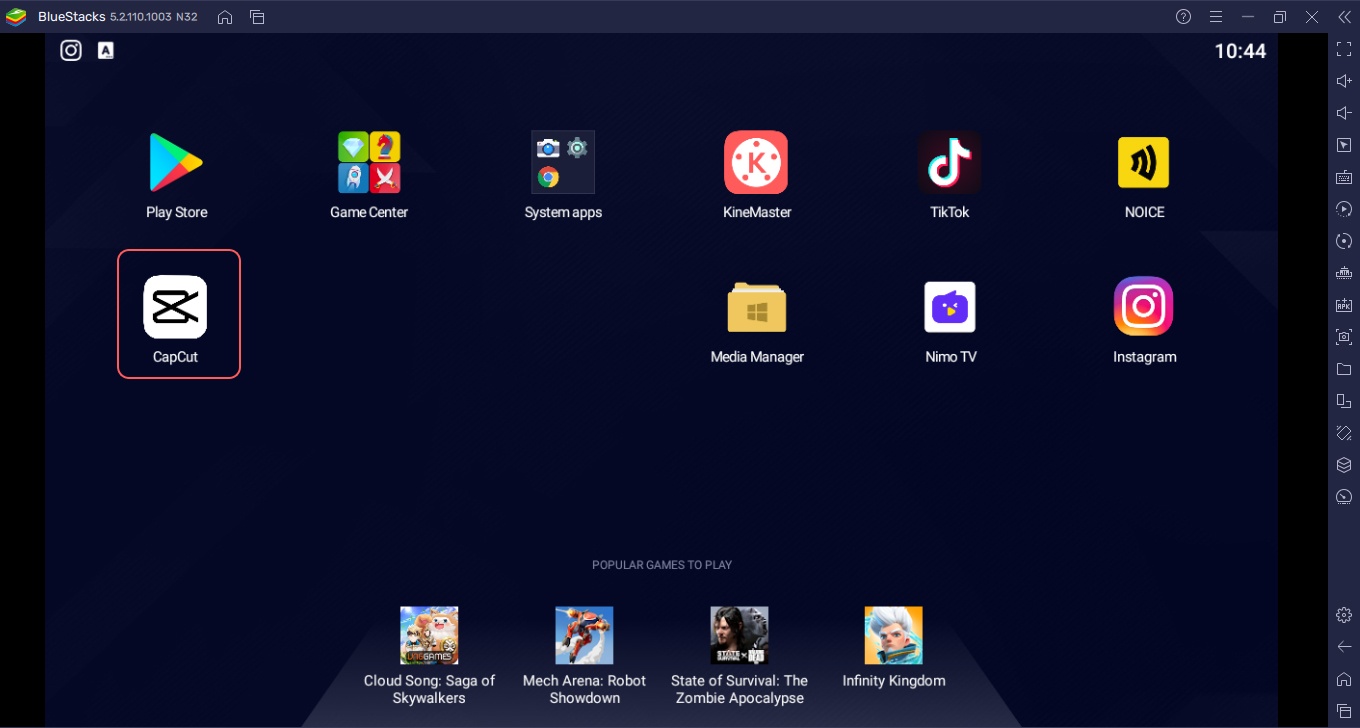Open the NOICE app
The image size is (1360, 728).
1144,162
